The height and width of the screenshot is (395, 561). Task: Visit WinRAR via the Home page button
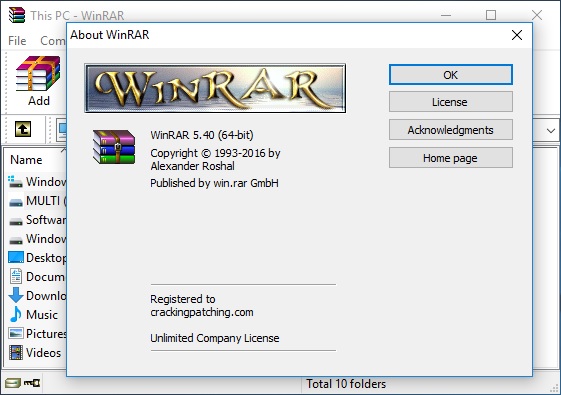(x=451, y=158)
